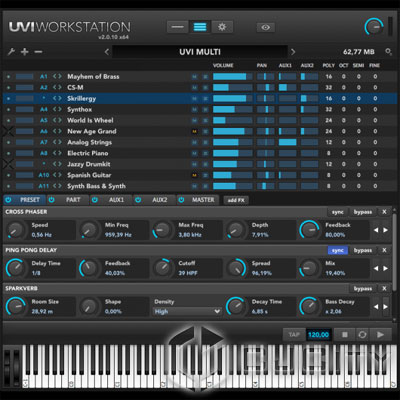Stop playback with the stop button
Viewport: 400px width, 400px height.
345,335
